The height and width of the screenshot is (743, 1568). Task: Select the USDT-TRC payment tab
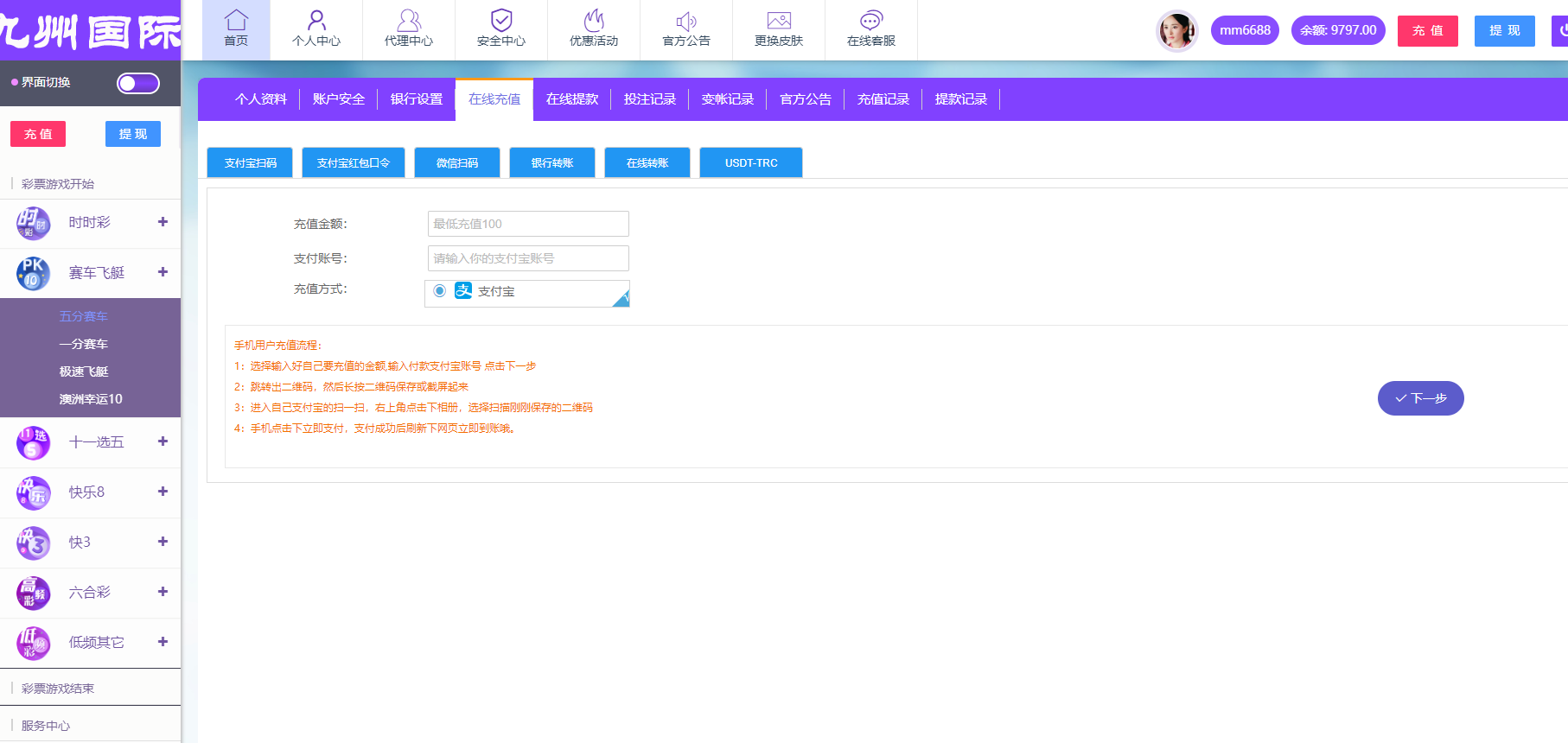click(x=751, y=162)
